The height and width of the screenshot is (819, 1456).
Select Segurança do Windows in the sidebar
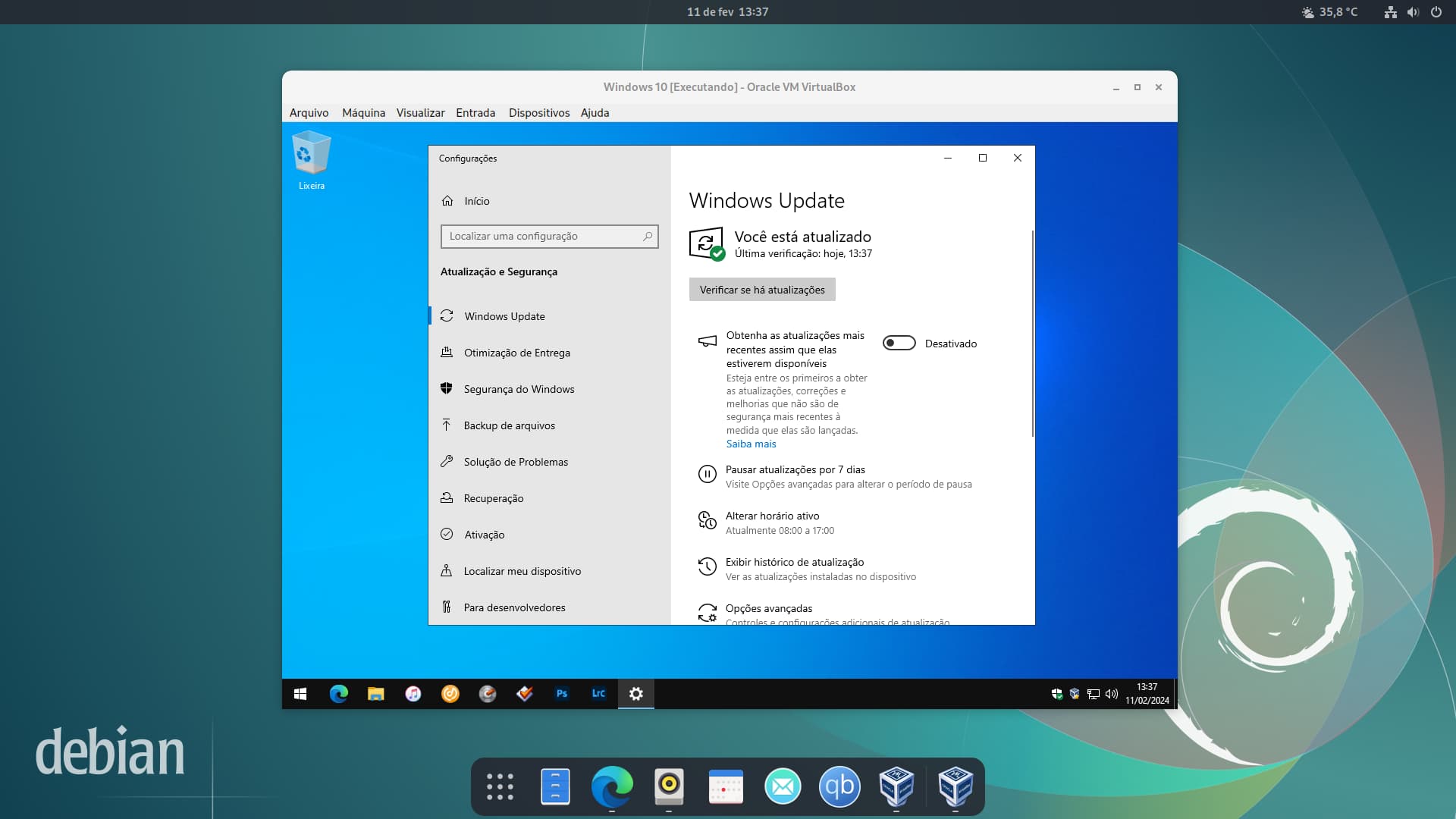[x=519, y=389]
